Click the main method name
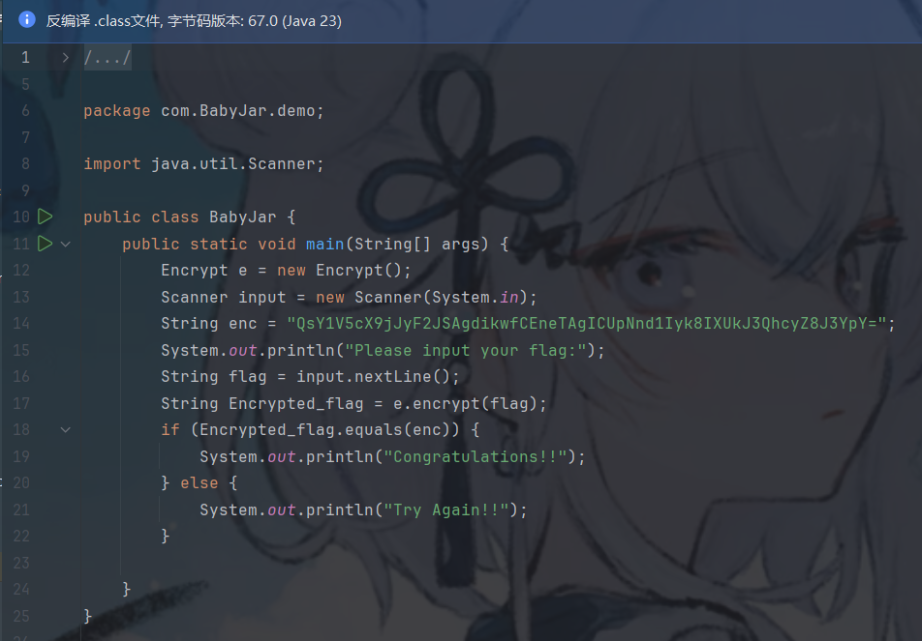Screen dimensions: 924x641 tap(325, 244)
